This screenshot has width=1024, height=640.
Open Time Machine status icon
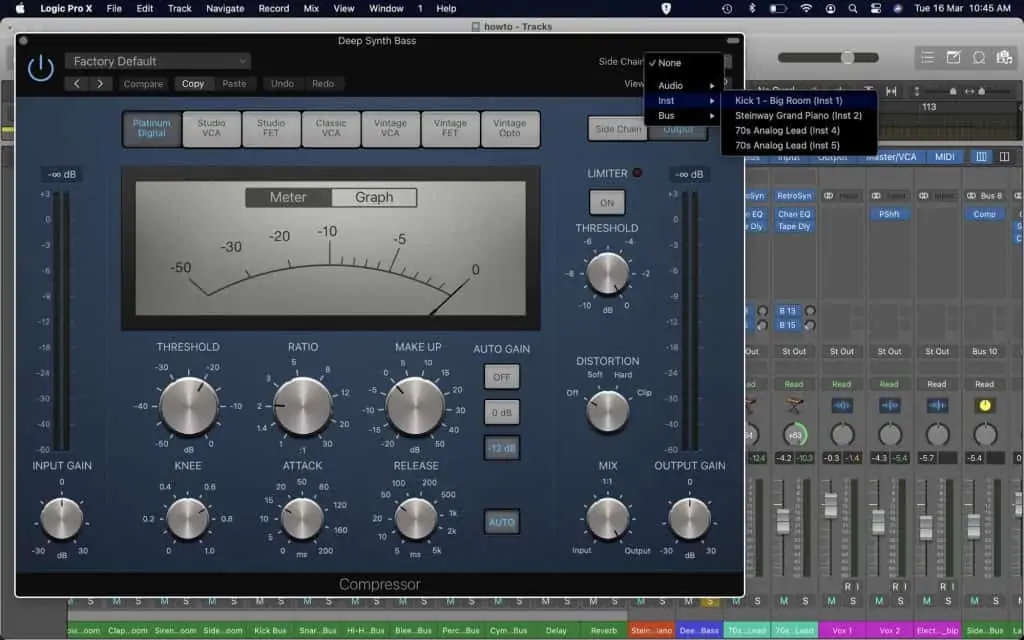pos(727,8)
